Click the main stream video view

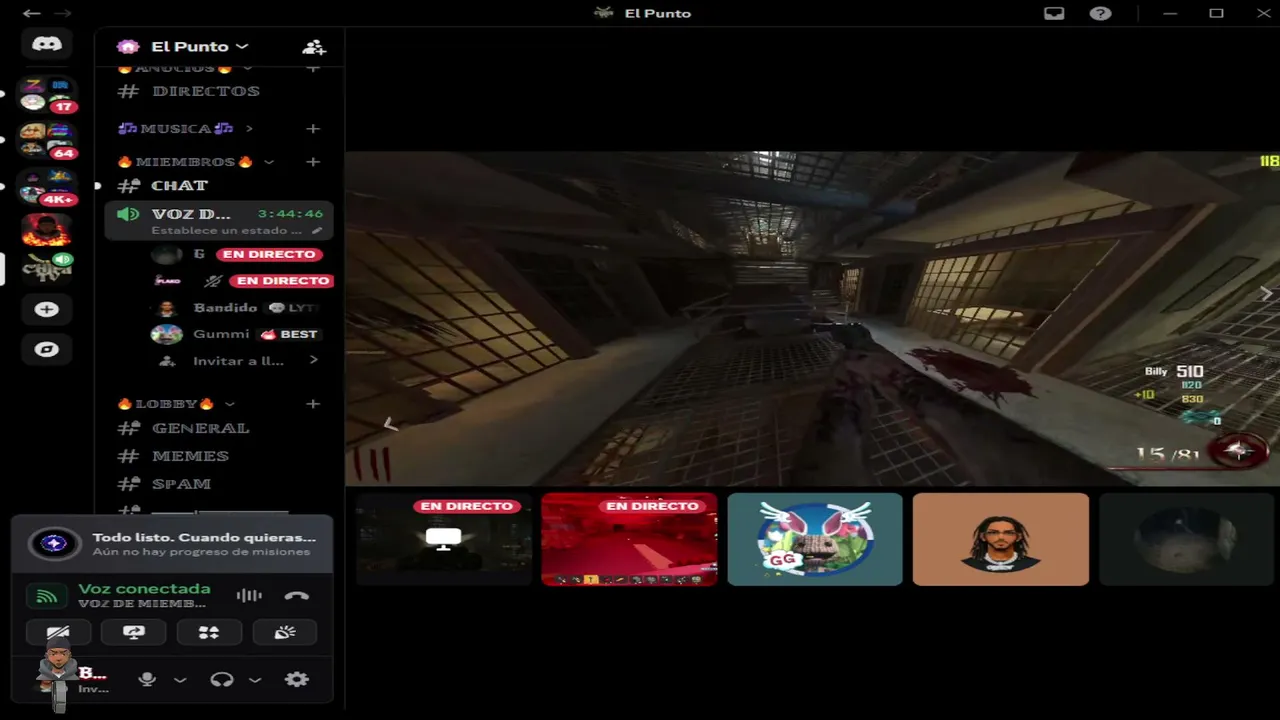coord(812,318)
